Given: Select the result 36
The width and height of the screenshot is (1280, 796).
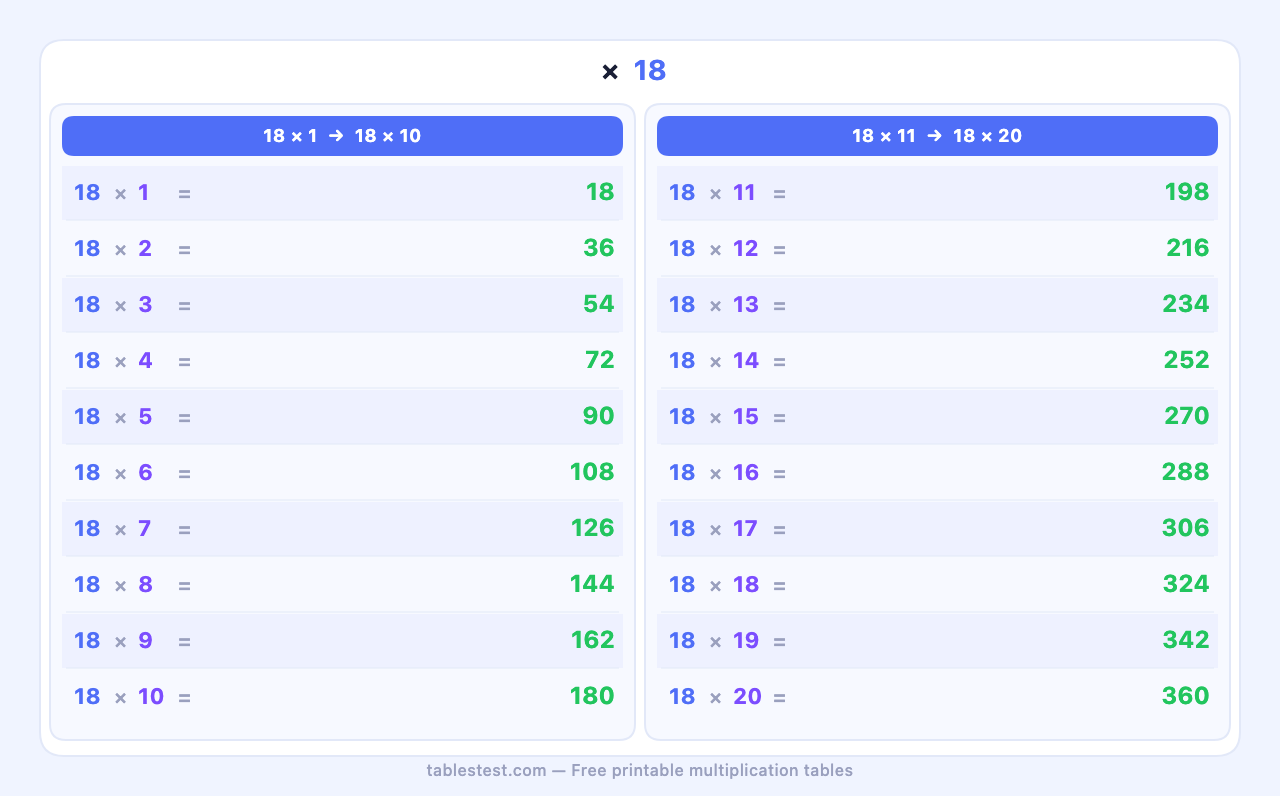Looking at the screenshot, I should coord(598,249).
